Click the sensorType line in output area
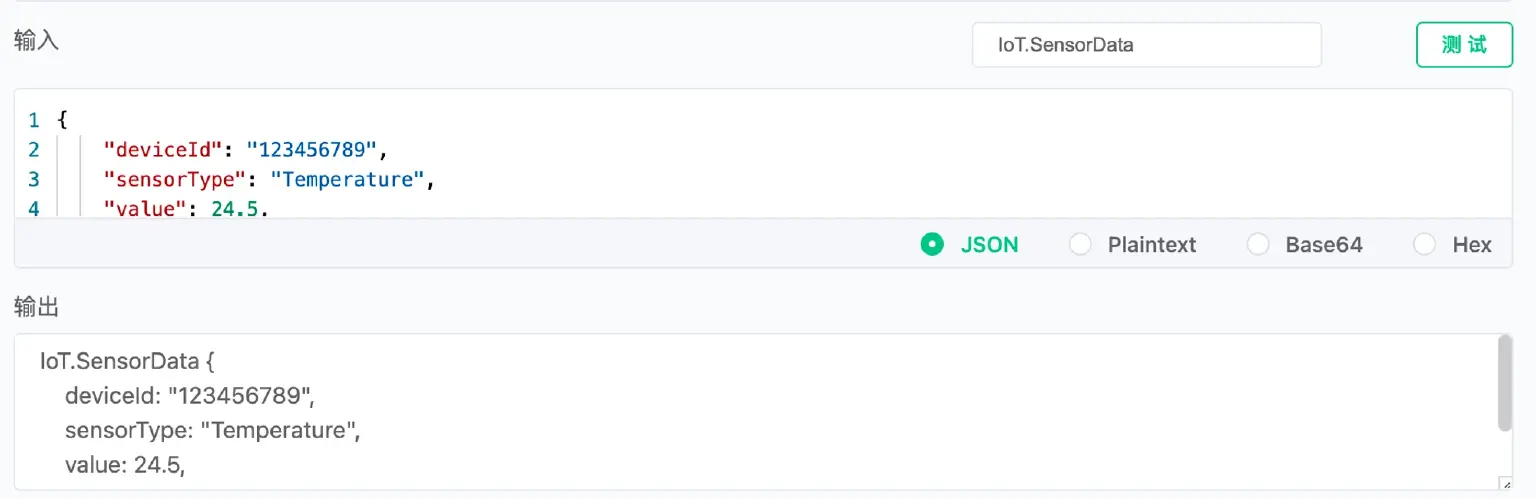The width and height of the screenshot is (1536, 499). point(212,430)
